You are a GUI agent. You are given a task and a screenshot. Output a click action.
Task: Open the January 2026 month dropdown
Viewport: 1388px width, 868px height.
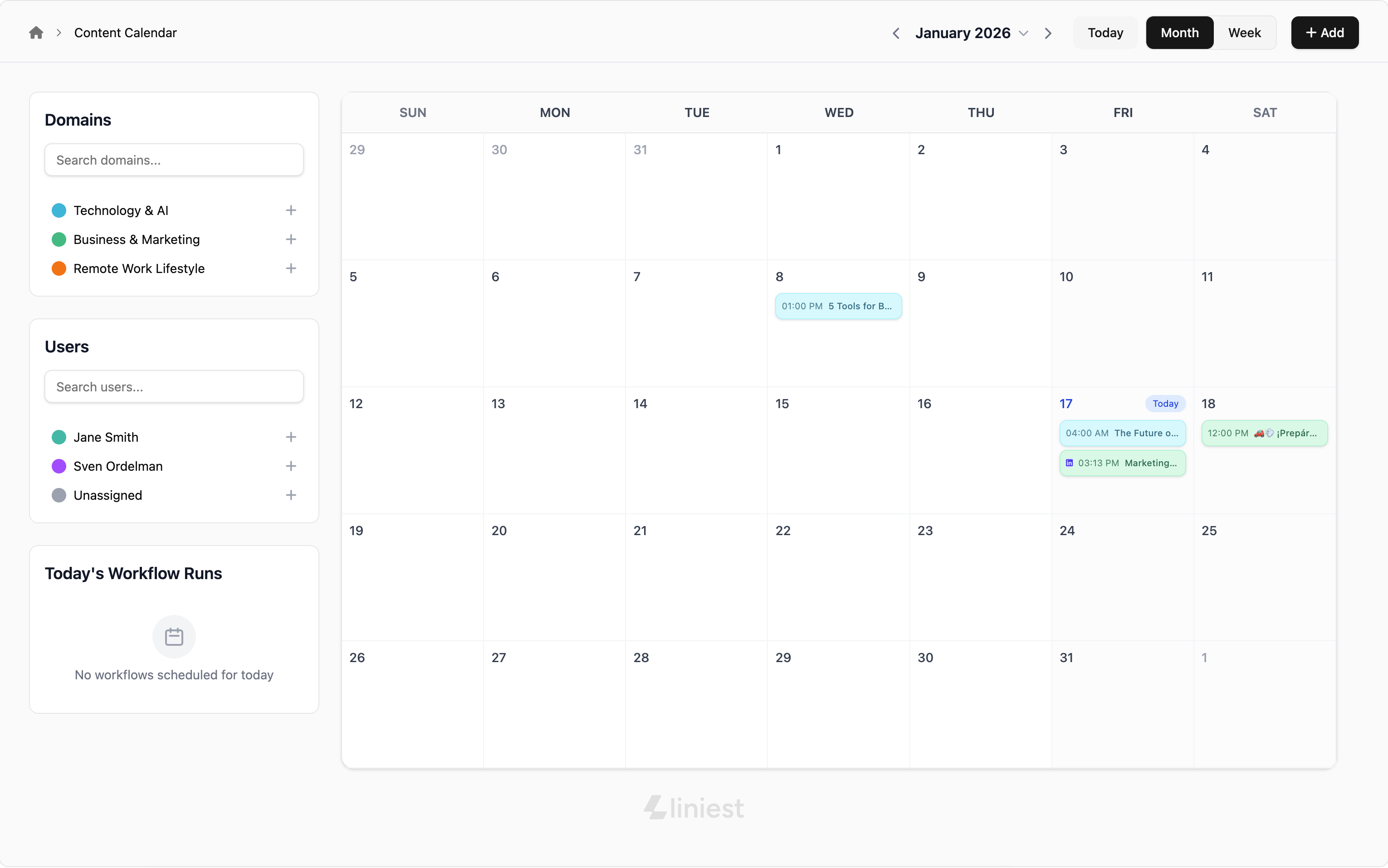tap(1024, 33)
